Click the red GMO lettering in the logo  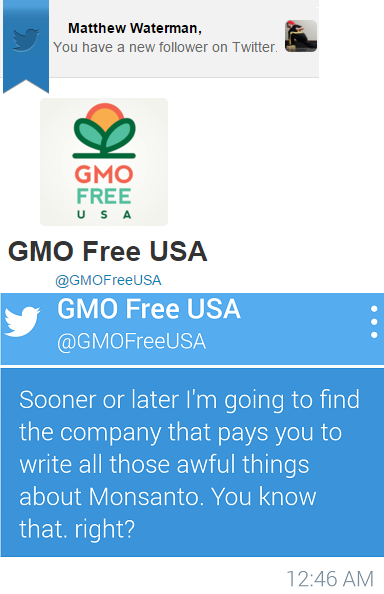tap(104, 175)
